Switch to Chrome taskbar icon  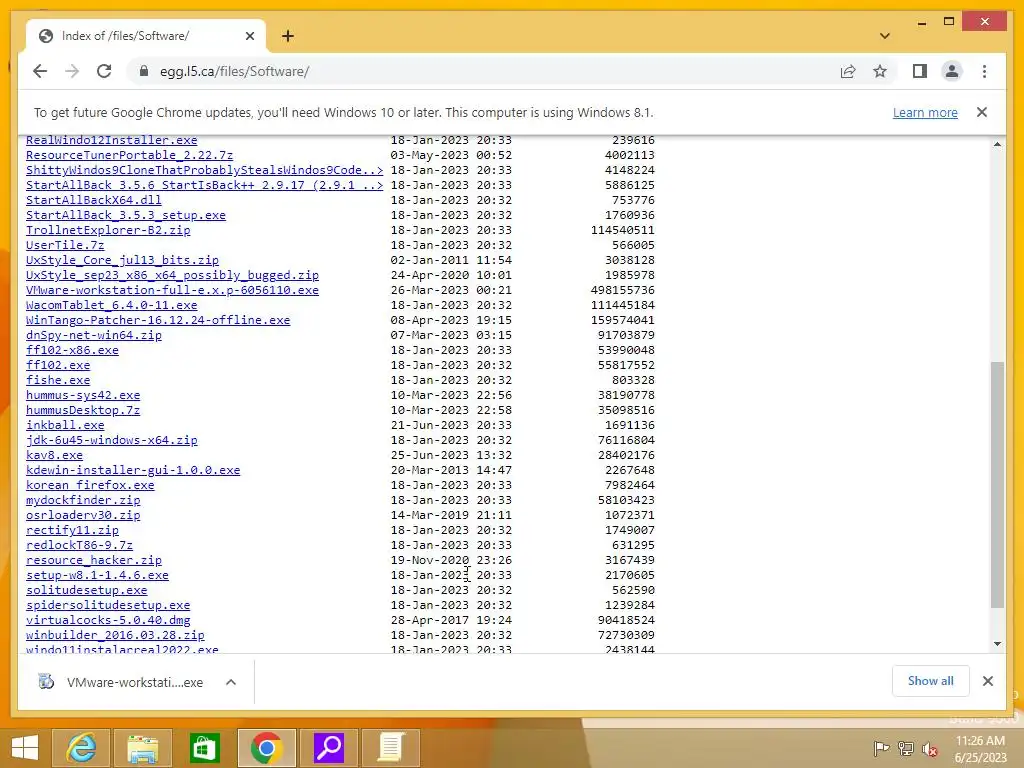(266, 748)
